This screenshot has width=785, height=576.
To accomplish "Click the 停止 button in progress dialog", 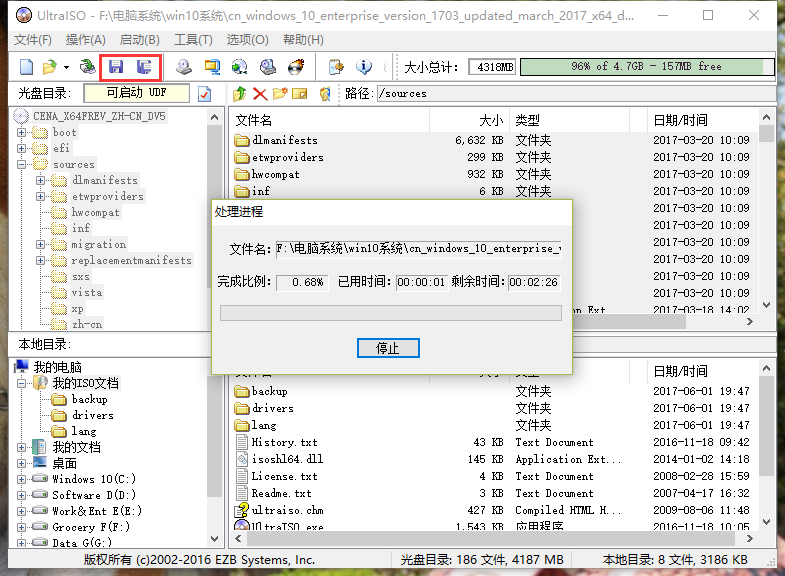I will 388,348.
